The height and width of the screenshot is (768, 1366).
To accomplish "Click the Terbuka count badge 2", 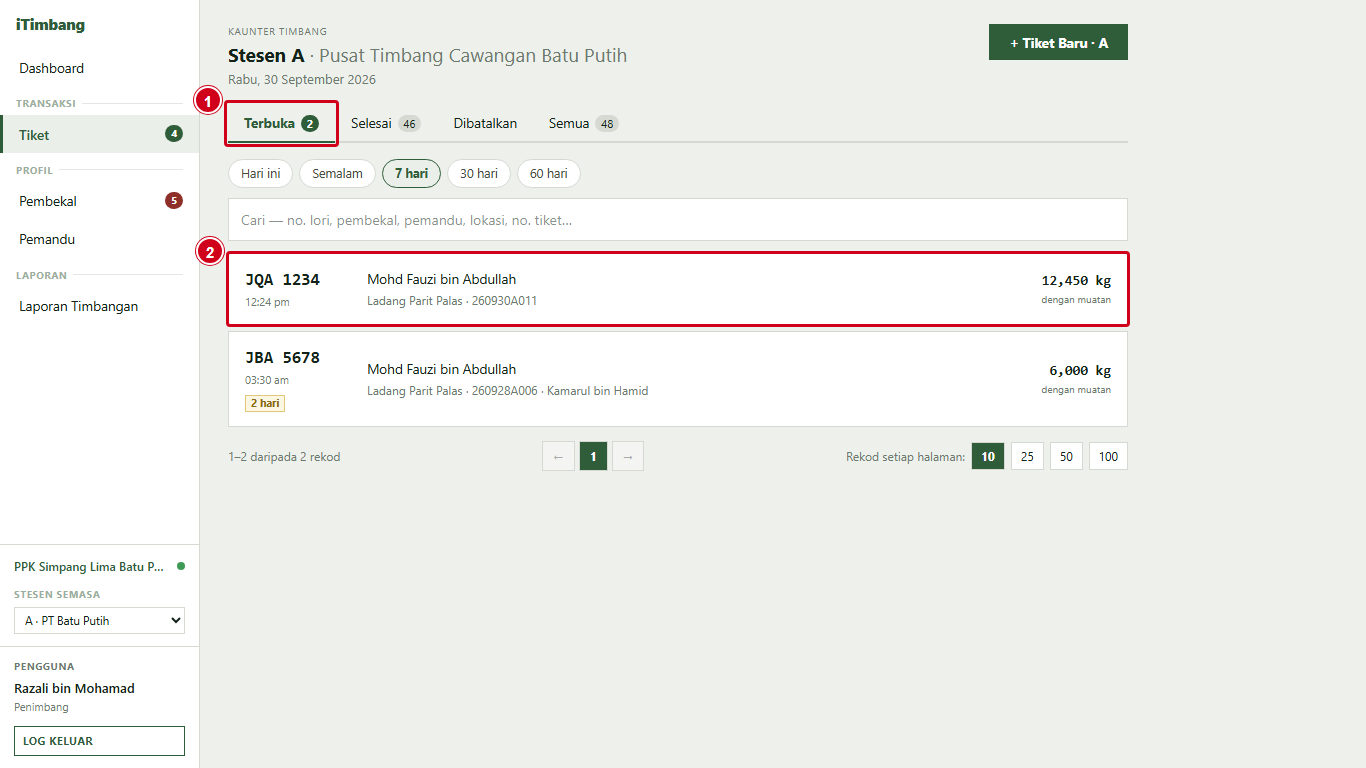I will pyautogui.click(x=310, y=124).
